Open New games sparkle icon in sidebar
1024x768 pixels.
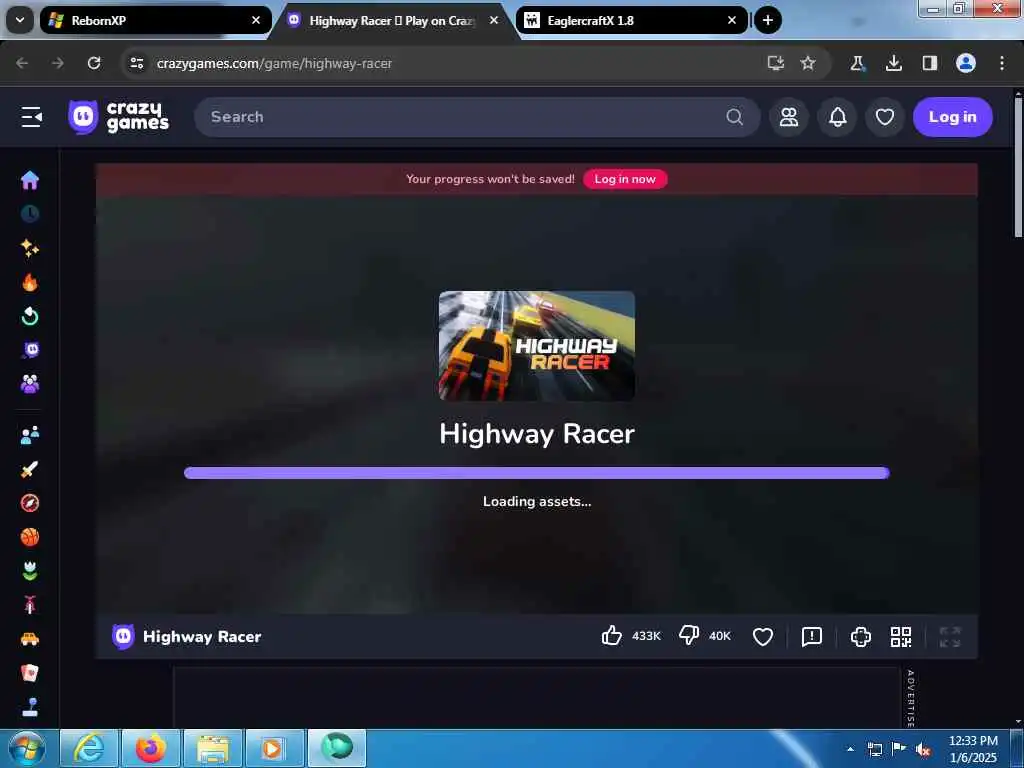29,248
